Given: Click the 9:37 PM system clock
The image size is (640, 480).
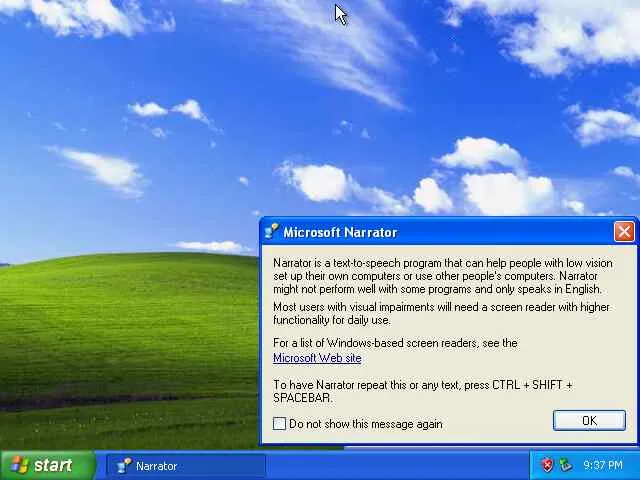Looking at the screenshot, I should 603,465.
